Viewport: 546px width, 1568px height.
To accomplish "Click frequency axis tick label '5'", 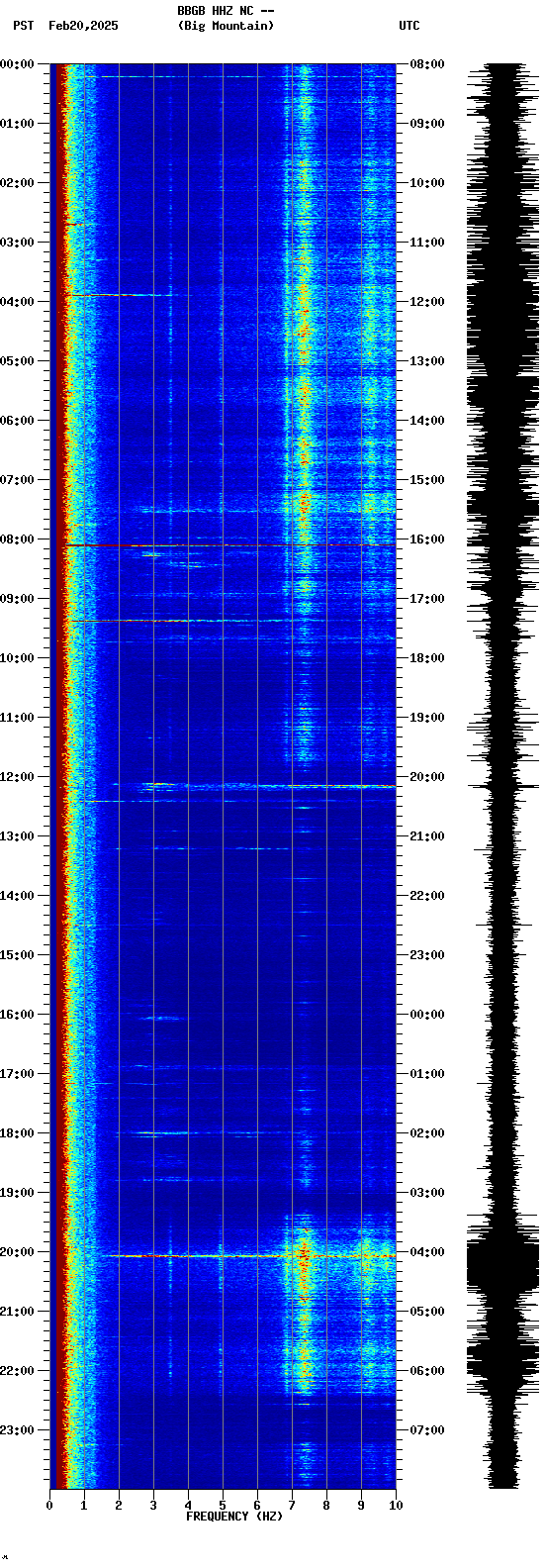I will point(223,1506).
